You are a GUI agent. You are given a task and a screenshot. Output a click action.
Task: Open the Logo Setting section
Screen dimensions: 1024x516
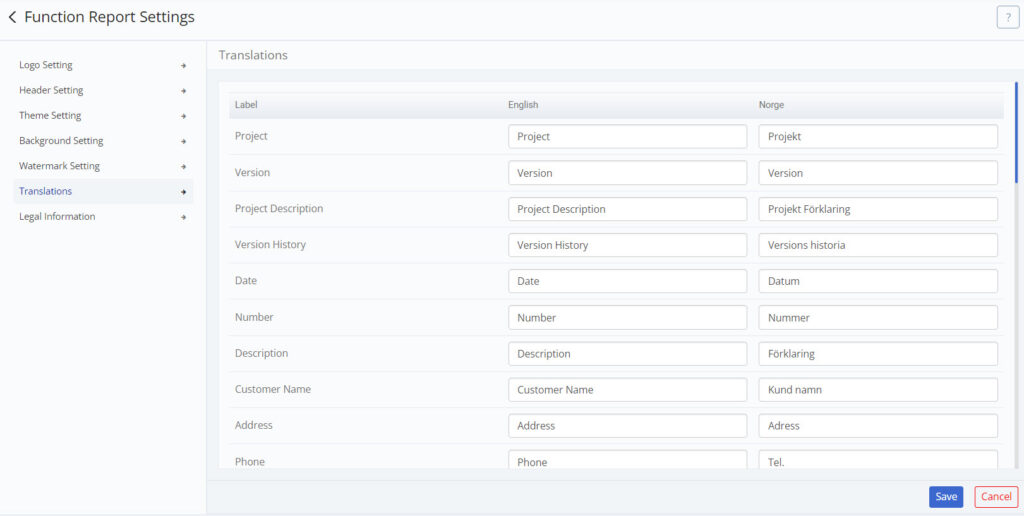tap(103, 65)
